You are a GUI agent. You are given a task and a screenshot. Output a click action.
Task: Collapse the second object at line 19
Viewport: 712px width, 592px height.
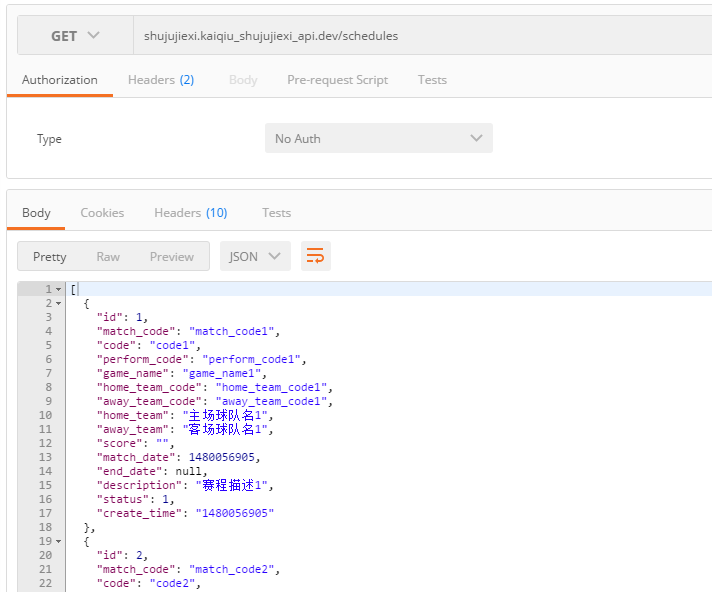pyautogui.click(x=59, y=541)
